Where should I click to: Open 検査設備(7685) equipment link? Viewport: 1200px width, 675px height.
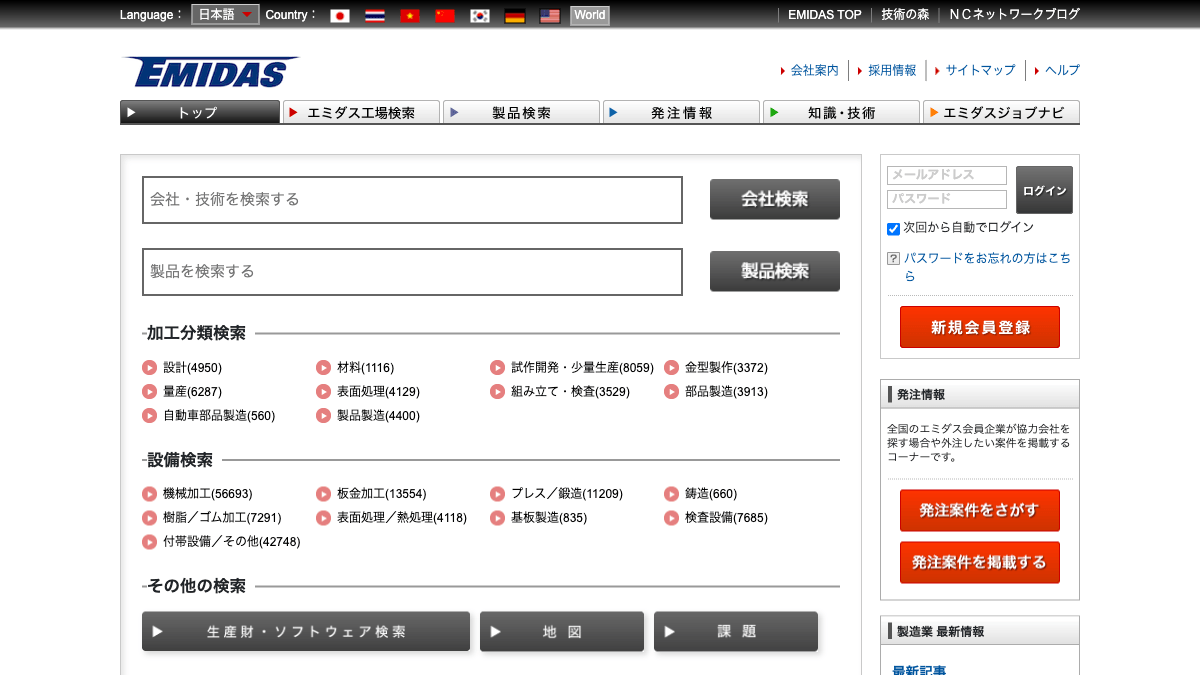(x=726, y=518)
